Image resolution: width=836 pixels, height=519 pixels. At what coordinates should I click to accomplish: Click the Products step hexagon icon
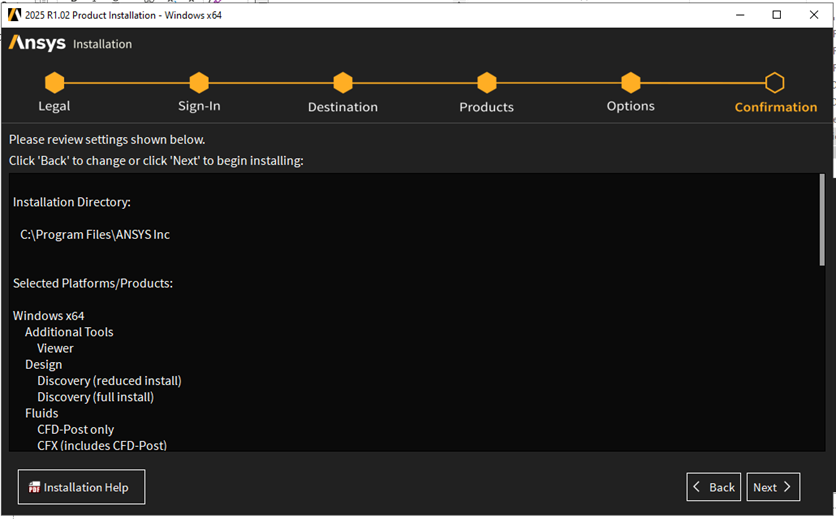pyautogui.click(x=487, y=82)
